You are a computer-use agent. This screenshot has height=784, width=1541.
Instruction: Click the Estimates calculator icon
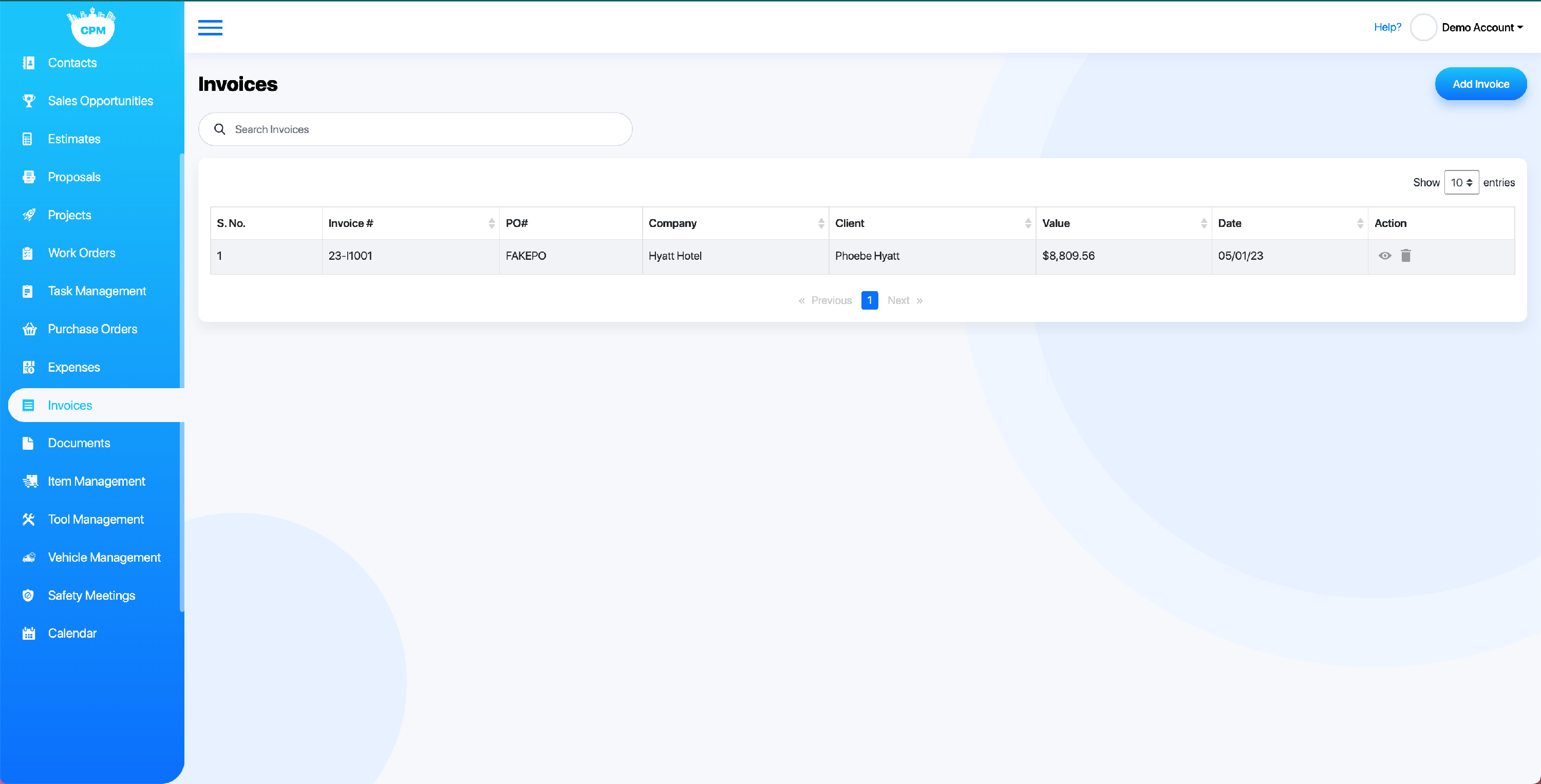[28, 139]
